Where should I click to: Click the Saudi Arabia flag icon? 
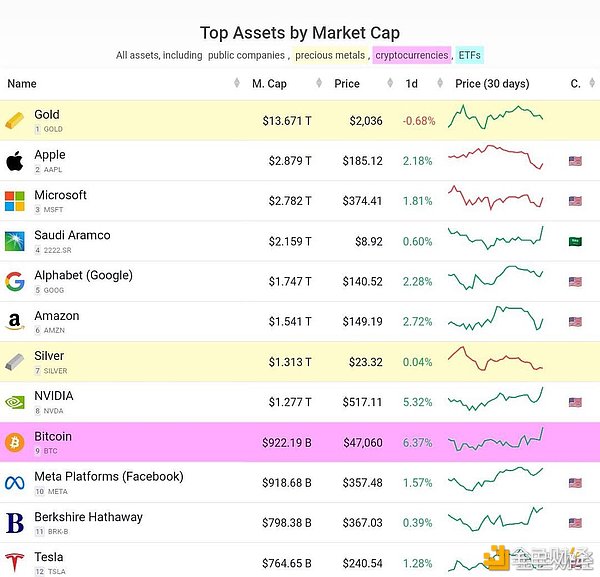pyautogui.click(x=575, y=241)
